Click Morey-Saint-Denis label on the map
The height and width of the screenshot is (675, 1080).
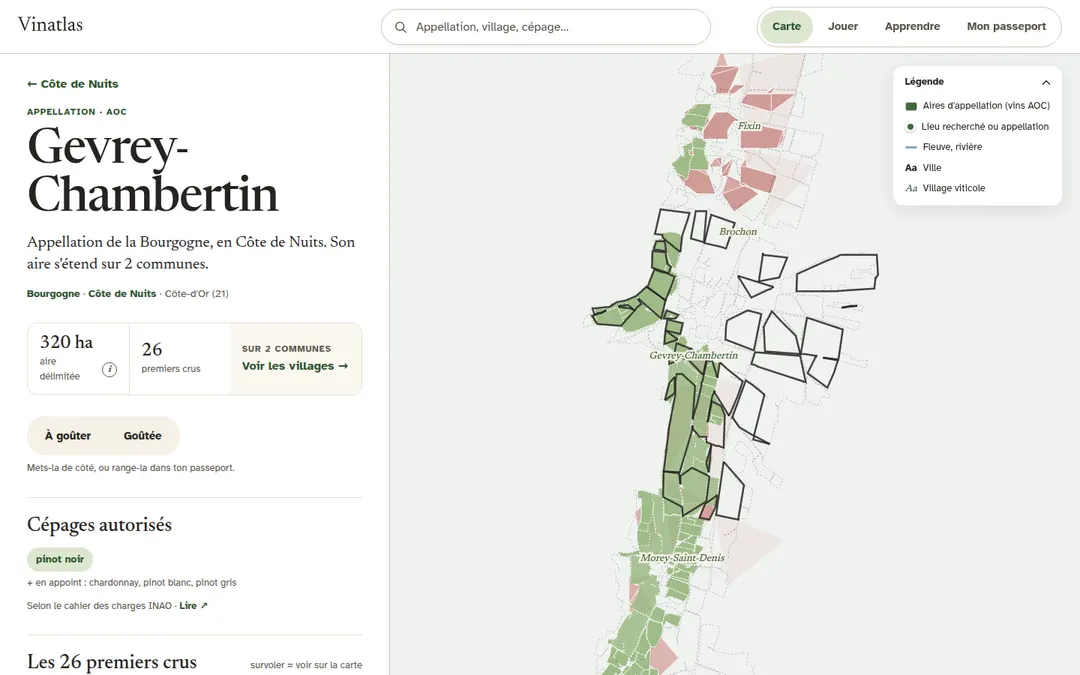pyautogui.click(x=683, y=558)
